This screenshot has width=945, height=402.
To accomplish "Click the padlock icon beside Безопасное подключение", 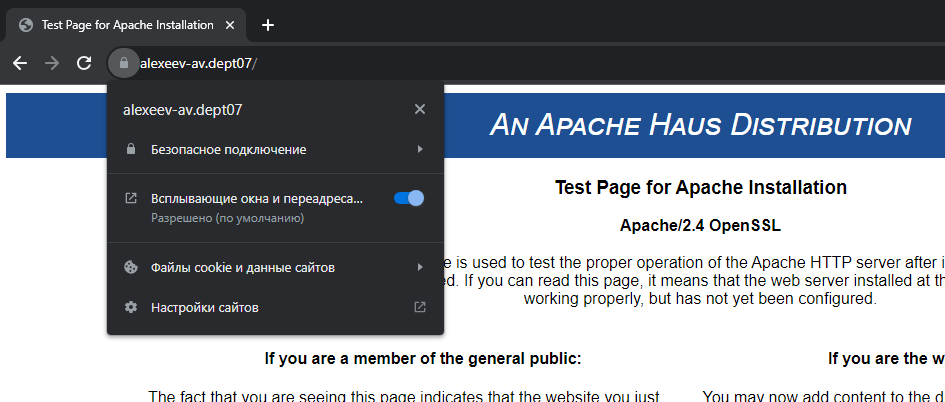I will pyautogui.click(x=130, y=150).
